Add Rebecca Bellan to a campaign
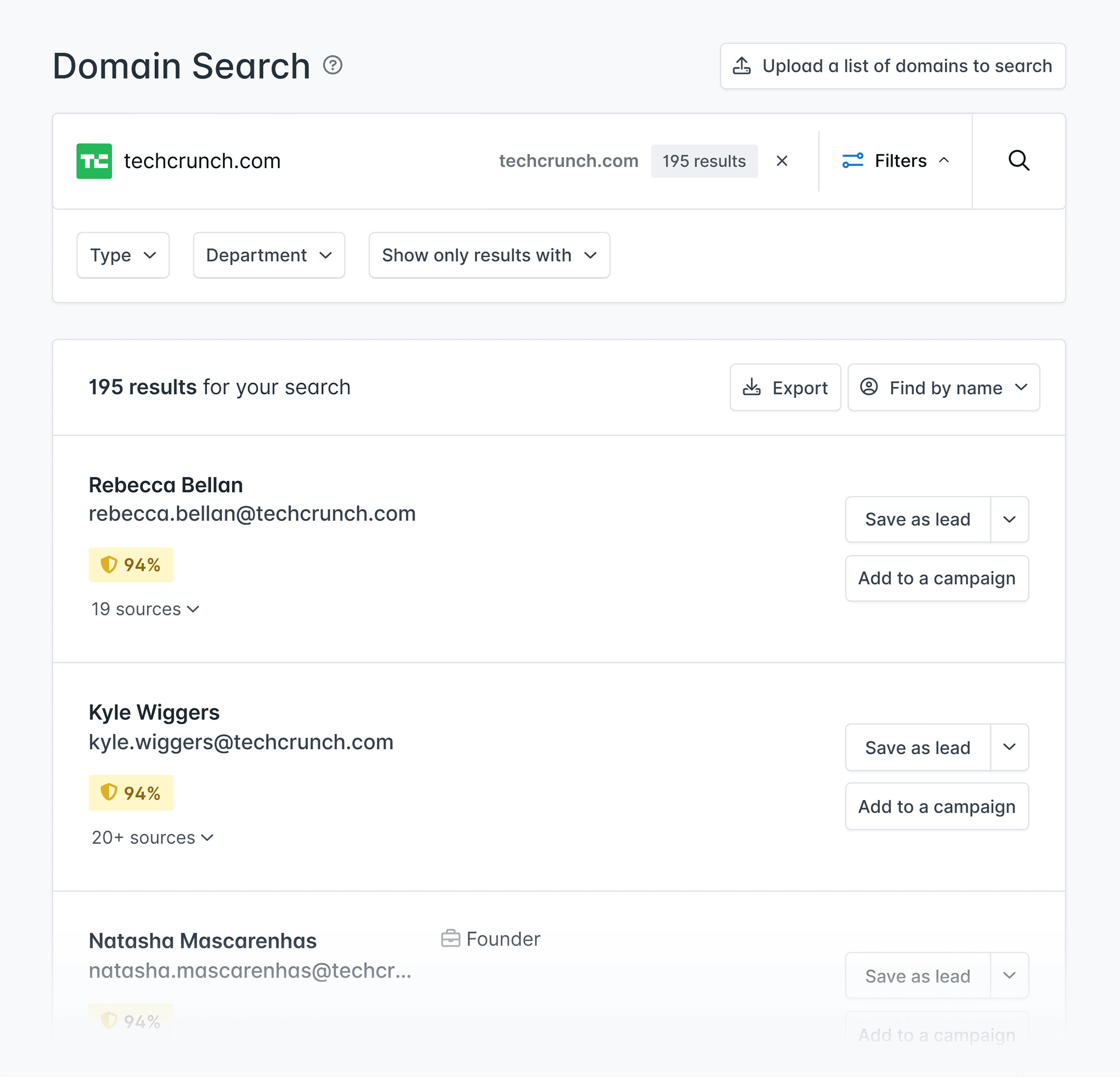Viewport: 1120px width, 1077px height. coord(936,578)
